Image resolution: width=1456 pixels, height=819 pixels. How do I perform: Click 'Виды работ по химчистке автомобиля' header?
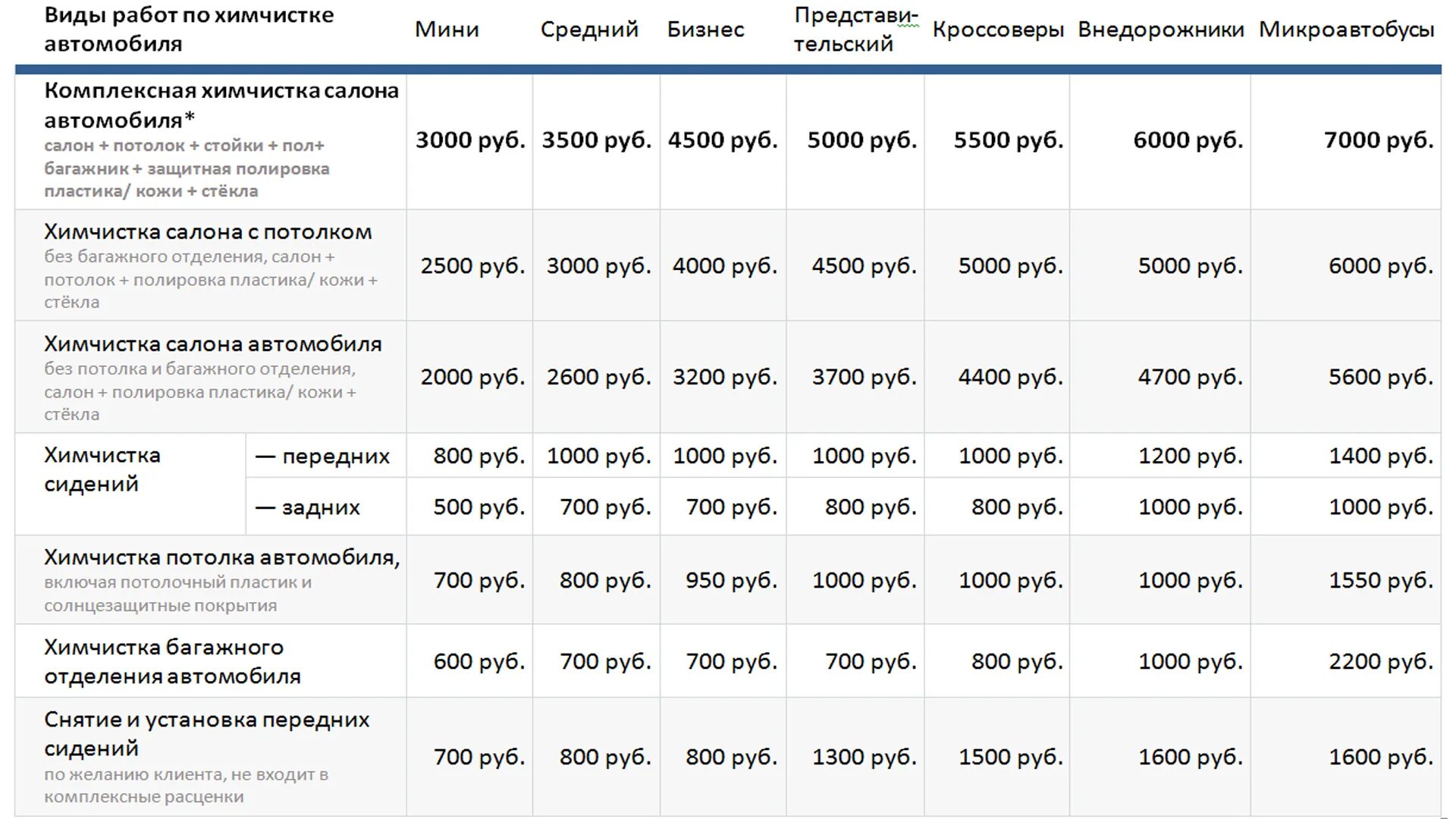pyautogui.click(x=189, y=30)
